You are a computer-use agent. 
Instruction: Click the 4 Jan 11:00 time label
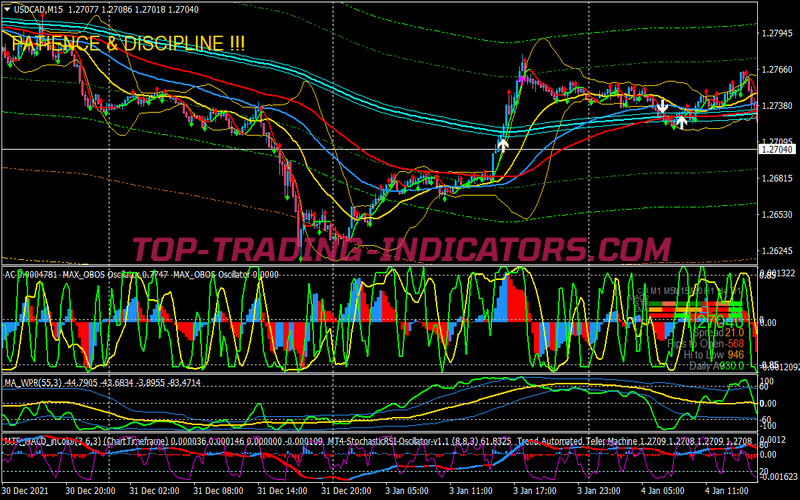click(x=728, y=491)
